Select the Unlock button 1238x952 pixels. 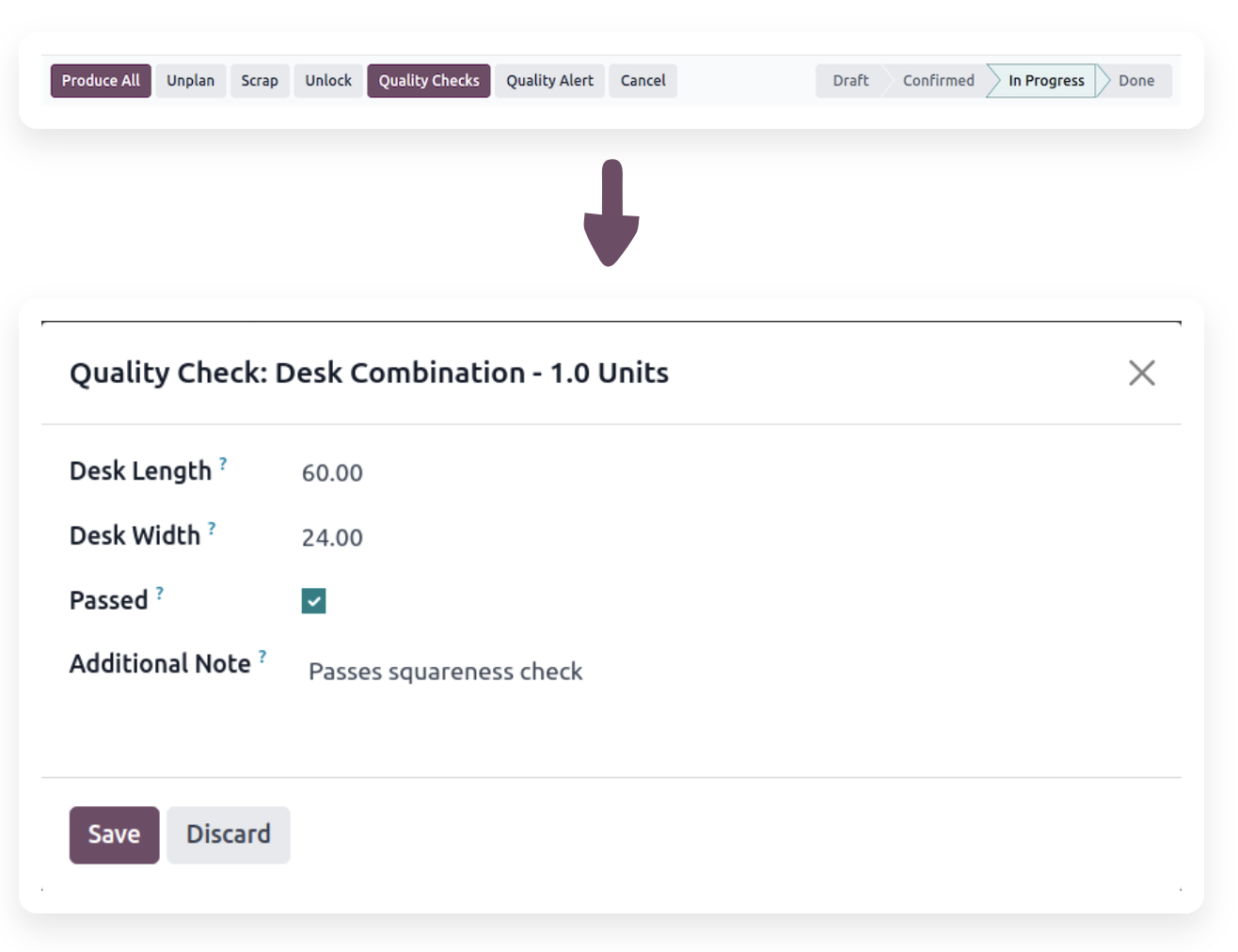[327, 81]
